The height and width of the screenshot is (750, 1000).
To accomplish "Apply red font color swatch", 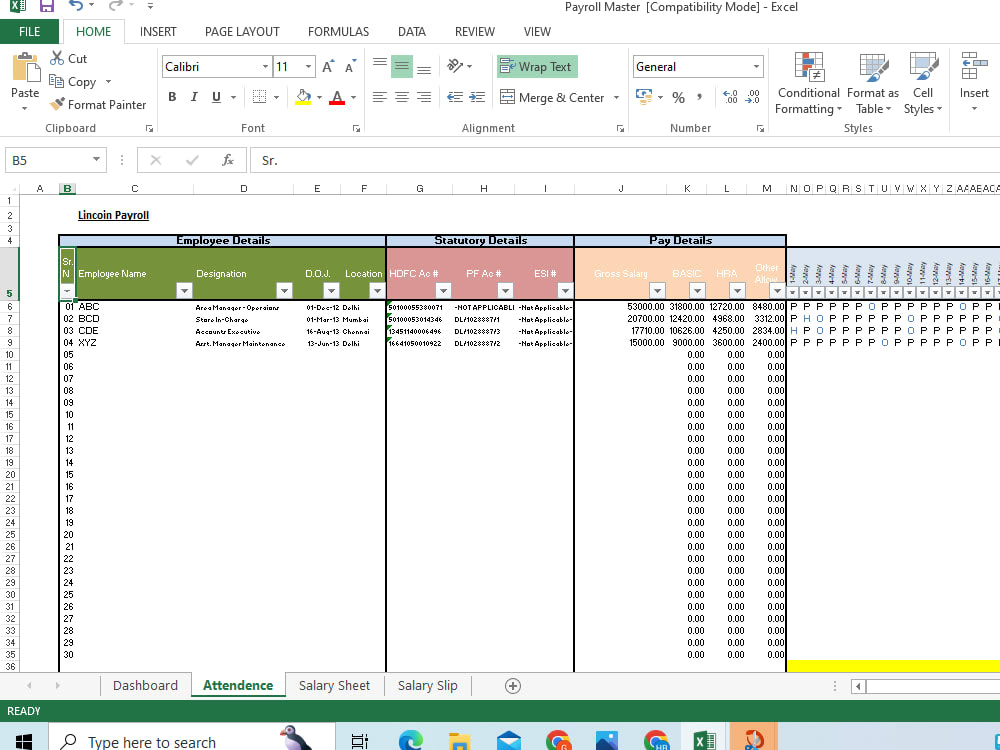I will tap(337, 97).
